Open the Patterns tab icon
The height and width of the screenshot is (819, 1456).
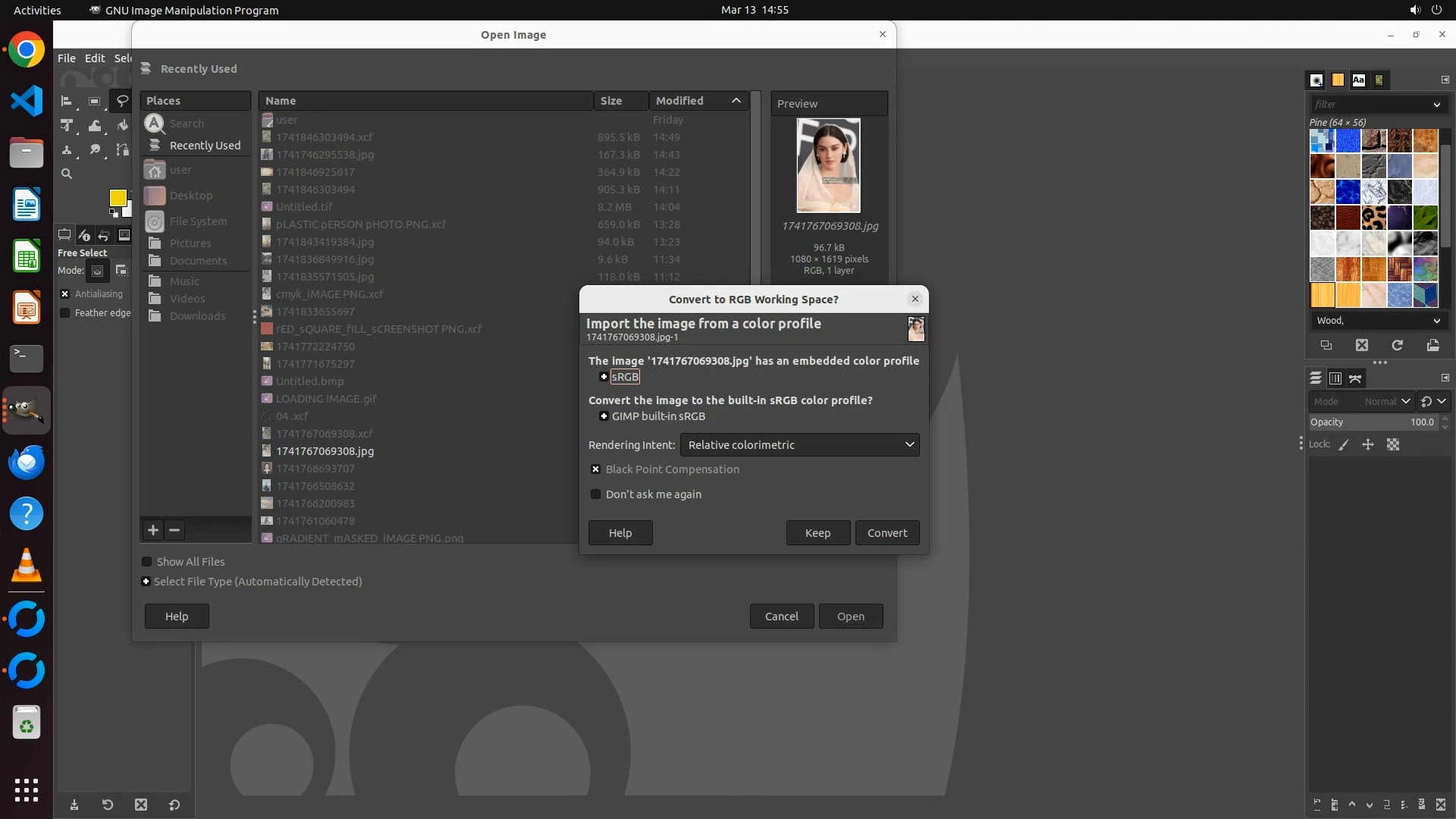1338,80
